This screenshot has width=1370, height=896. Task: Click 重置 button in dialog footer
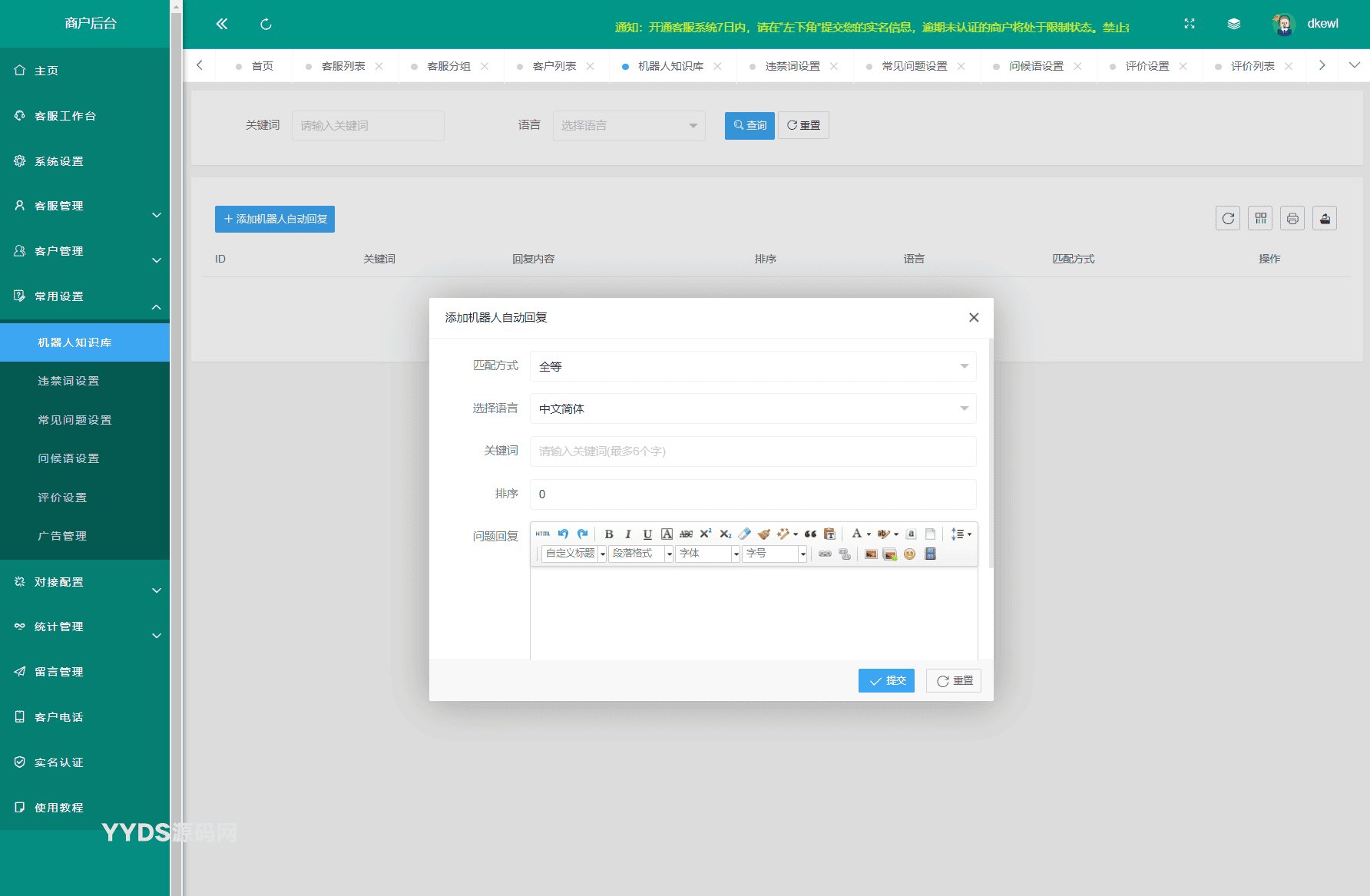click(x=954, y=680)
